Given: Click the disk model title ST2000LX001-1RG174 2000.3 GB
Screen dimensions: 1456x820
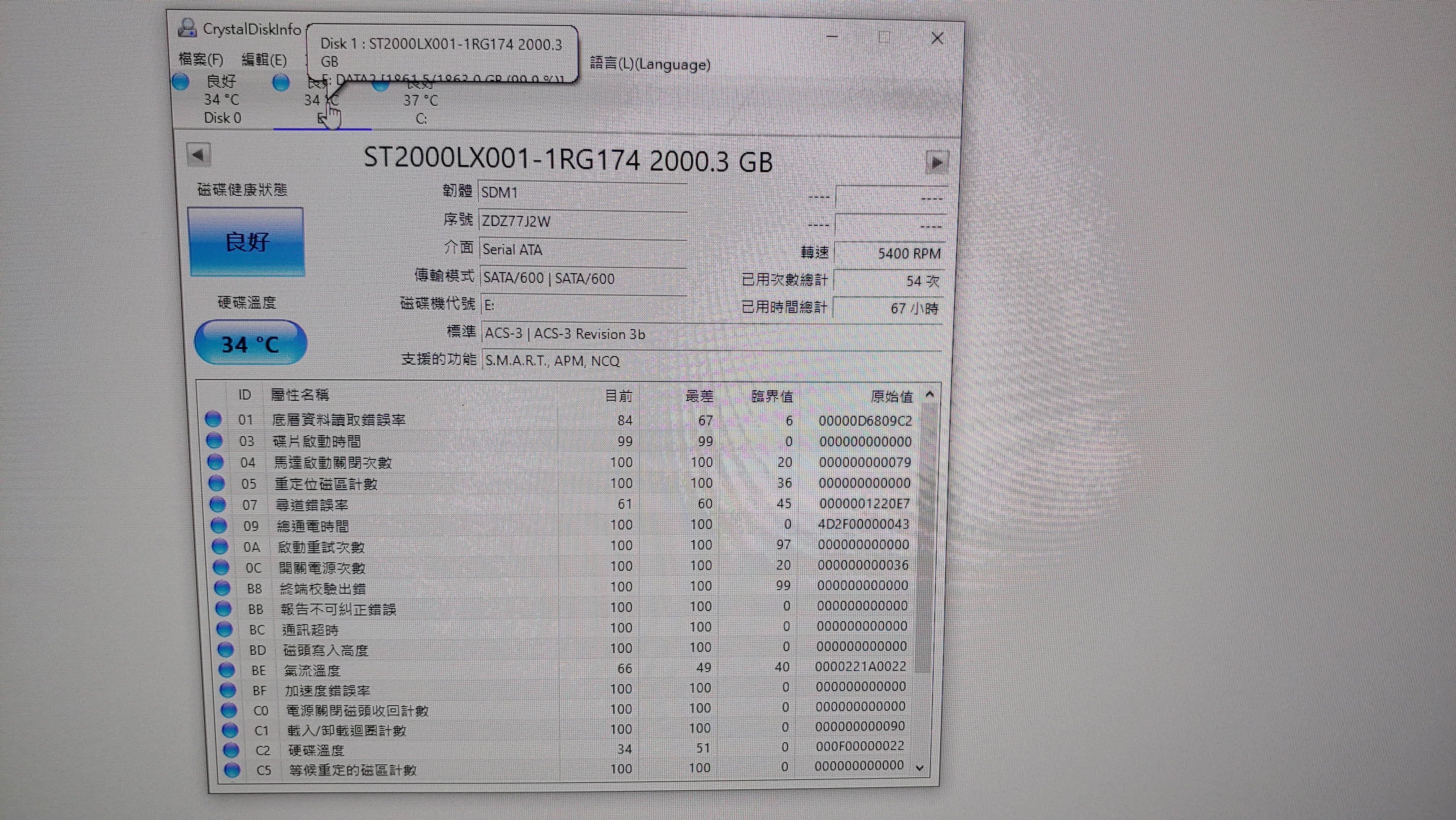Looking at the screenshot, I should click(567, 159).
